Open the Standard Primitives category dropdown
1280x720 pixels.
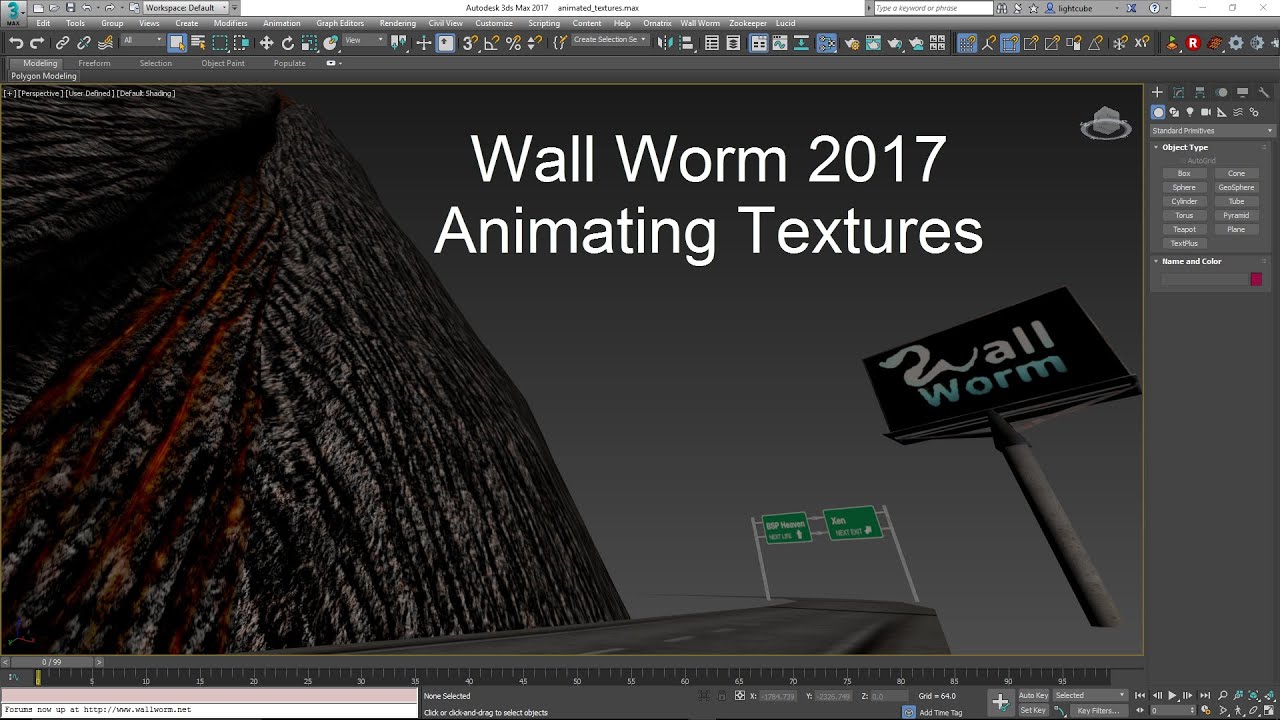1212,131
